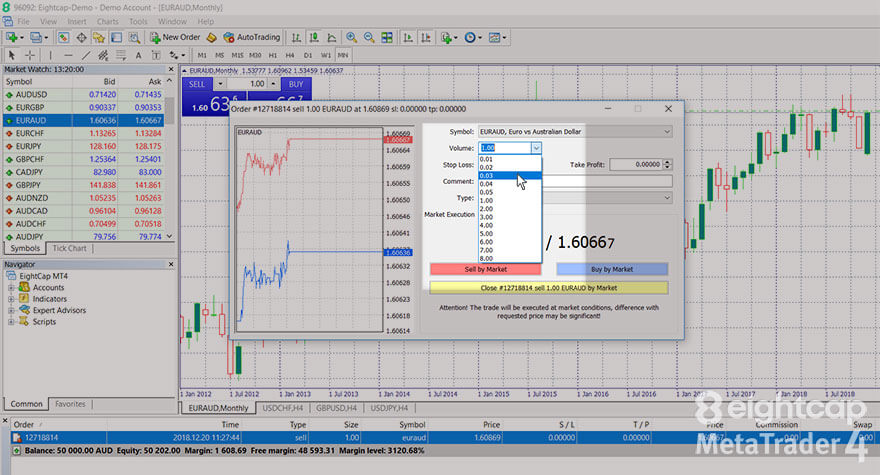Image resolution: width=880 pixels, height=475 pixels.
Task: Expand the Accounts node in Navigator
Action: (11, 287)
